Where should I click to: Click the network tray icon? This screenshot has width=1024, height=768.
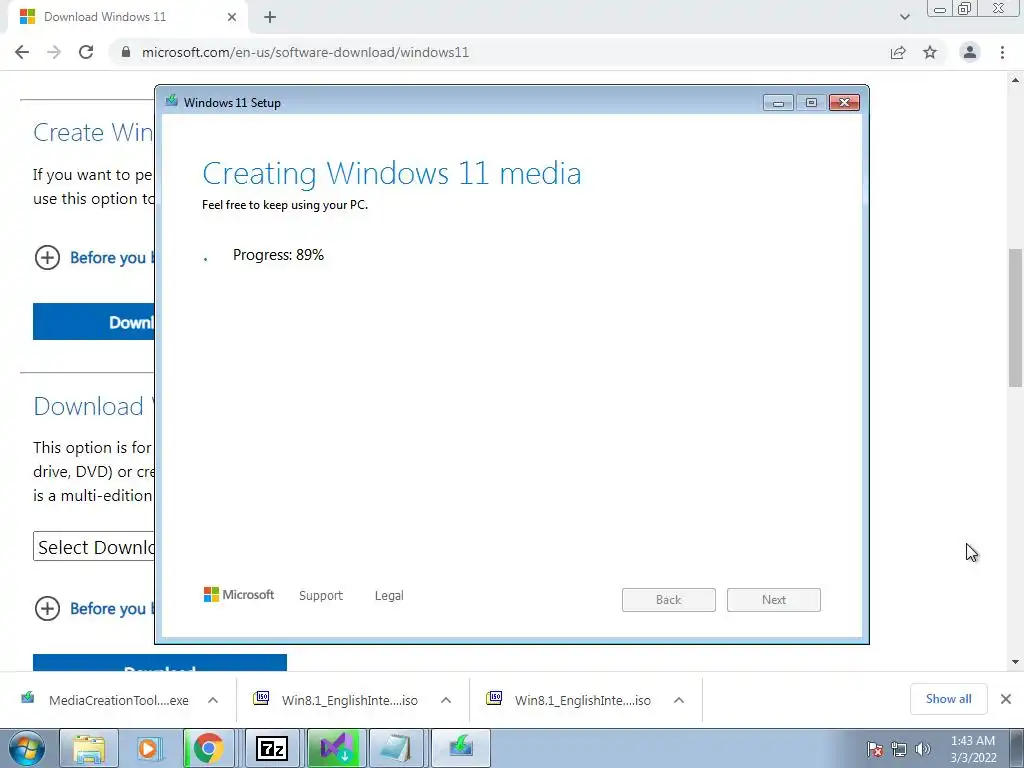click(899, 750)
